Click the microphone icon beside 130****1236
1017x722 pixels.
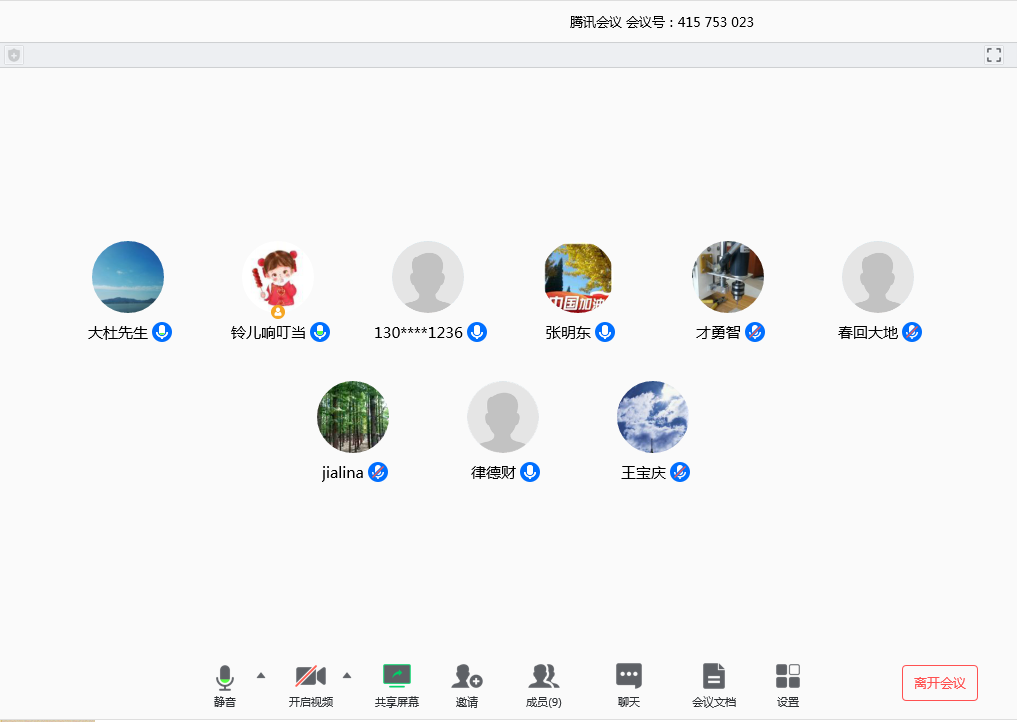tap(477, 332)
